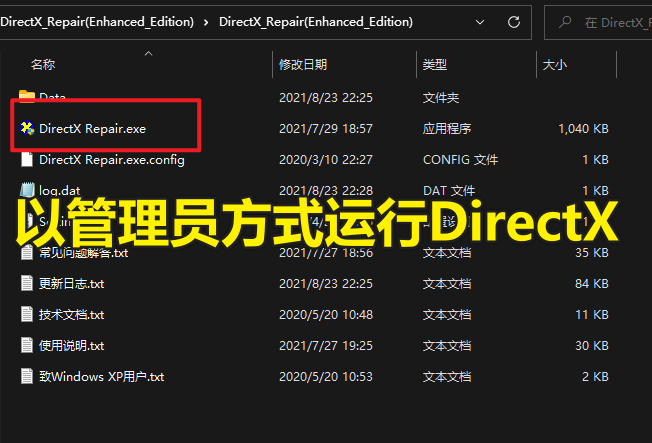Click the 致Windows XP用户.txt document icon
This screenshot has width=652, height=443.
tap(27, 376)
